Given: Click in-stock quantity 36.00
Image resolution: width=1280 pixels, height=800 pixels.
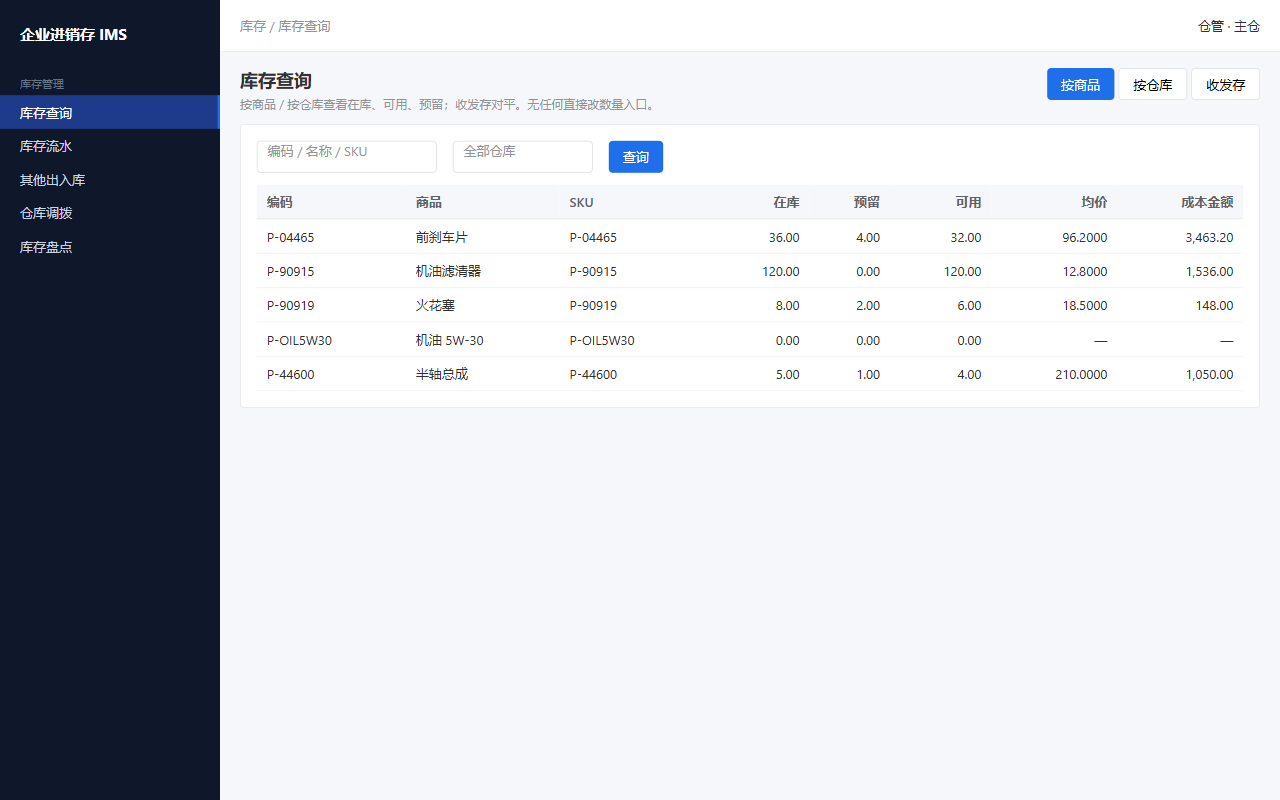Looking at the screenshot, I should pos(784,237).
